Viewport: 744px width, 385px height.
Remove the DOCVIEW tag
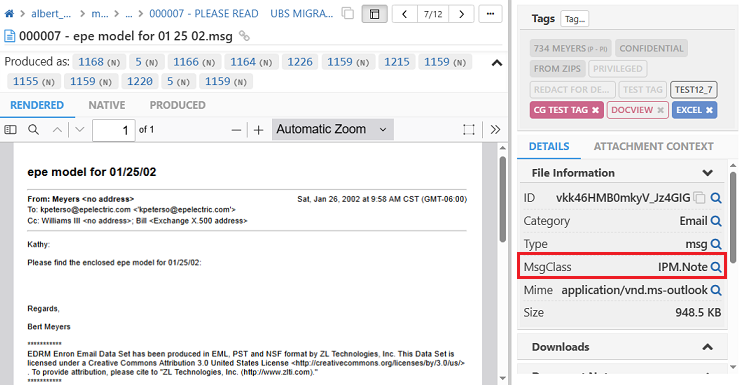click(660, 110)
